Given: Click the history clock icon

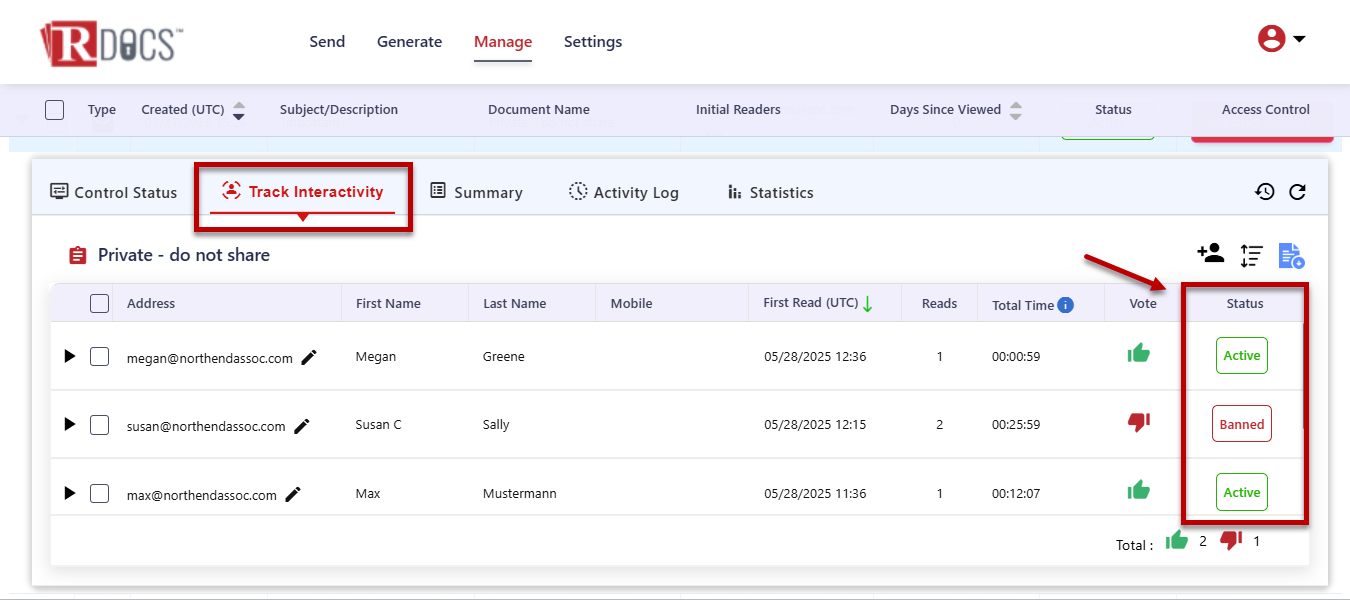Looking at the screenshot, I should [1265, 192].
